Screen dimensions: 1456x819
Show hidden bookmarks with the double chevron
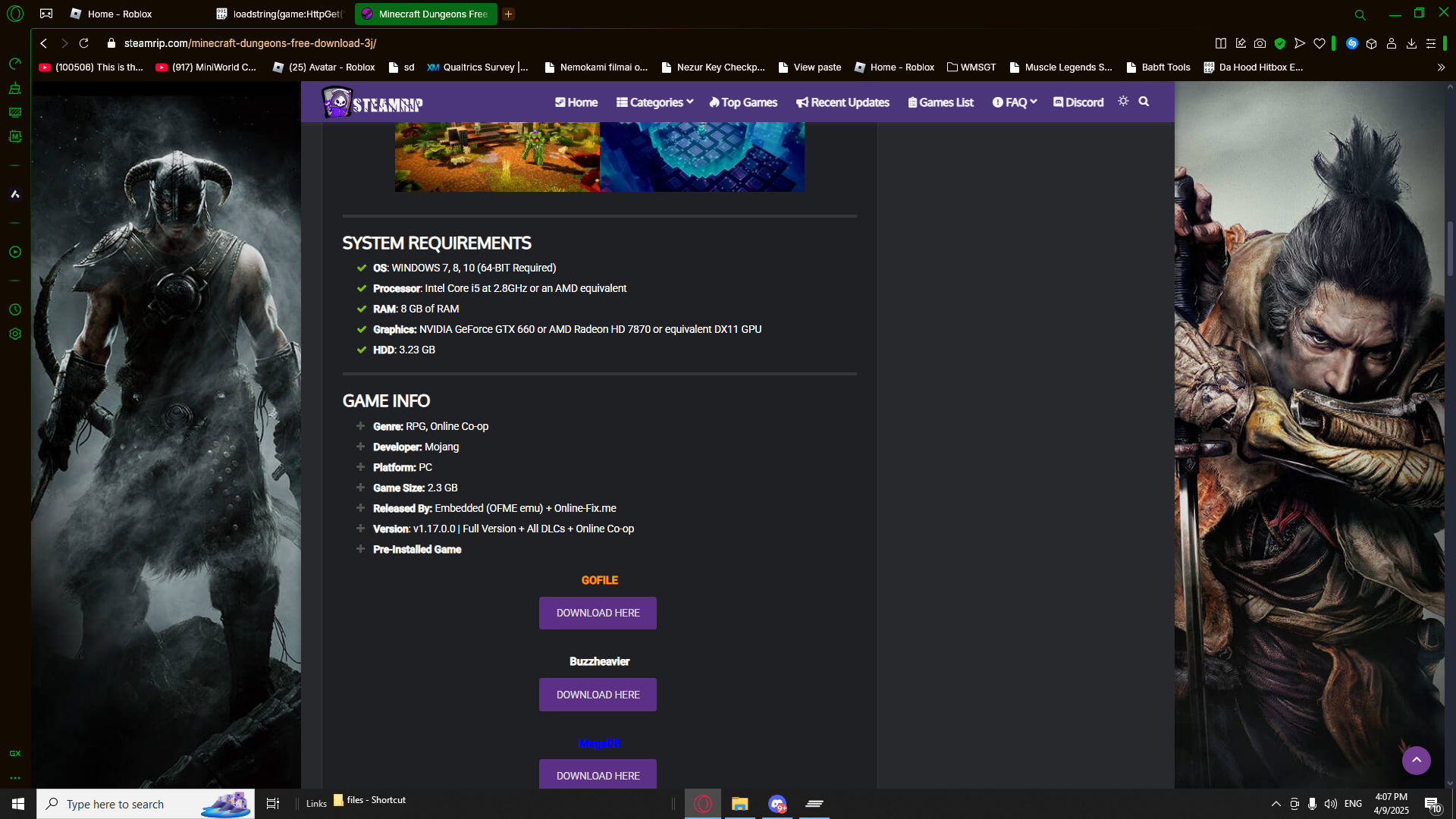pos(1441,67)
